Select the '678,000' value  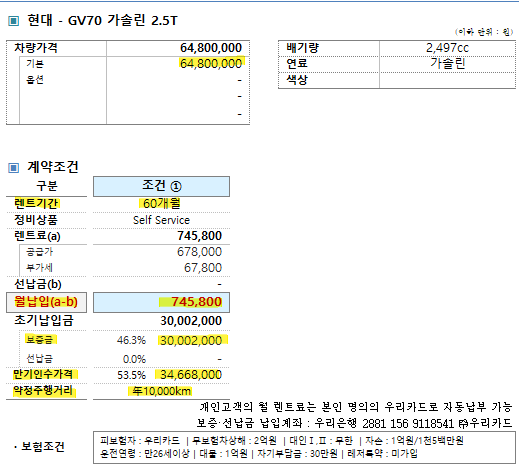coord(199,252)
